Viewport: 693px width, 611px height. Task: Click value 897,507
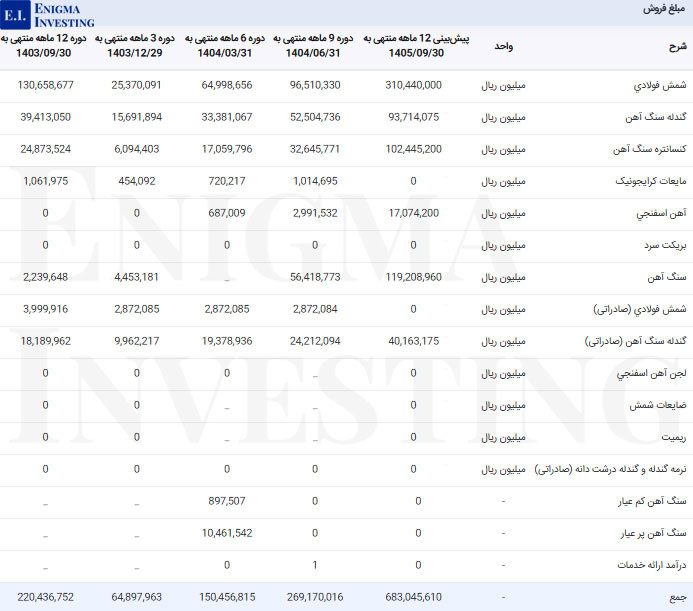click(227, 501)
